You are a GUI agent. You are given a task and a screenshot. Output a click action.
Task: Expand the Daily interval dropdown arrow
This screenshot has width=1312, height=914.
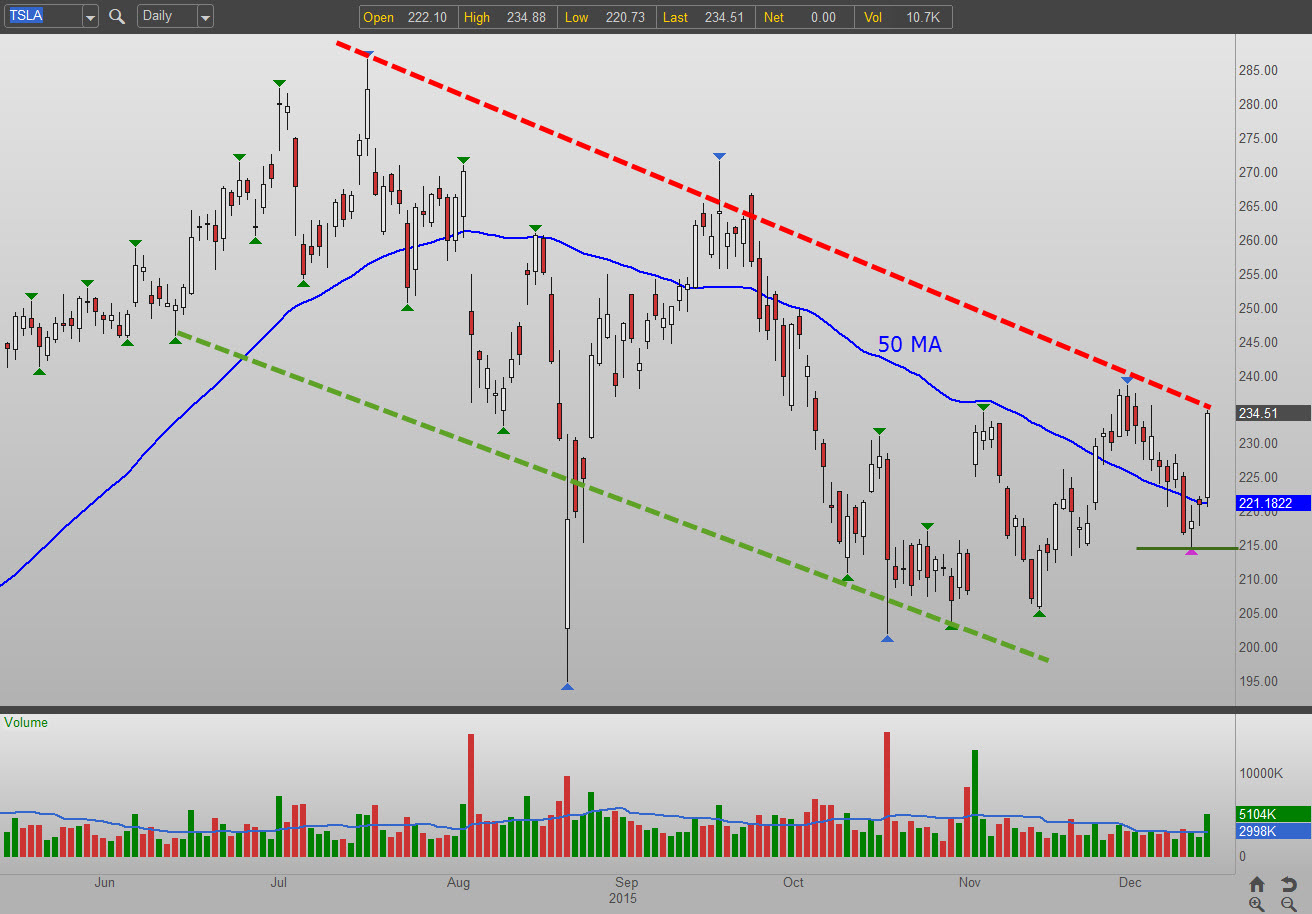point(204,17)
